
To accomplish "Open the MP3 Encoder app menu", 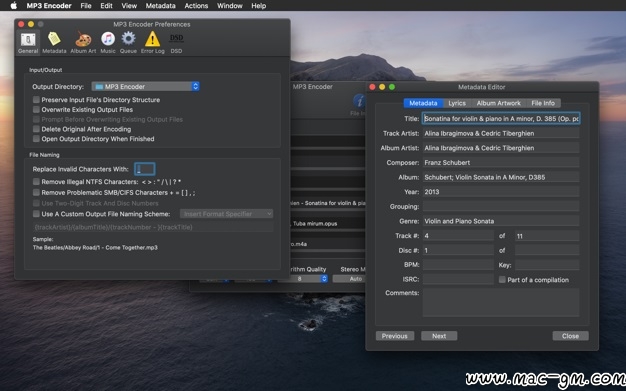I will 49,6.
